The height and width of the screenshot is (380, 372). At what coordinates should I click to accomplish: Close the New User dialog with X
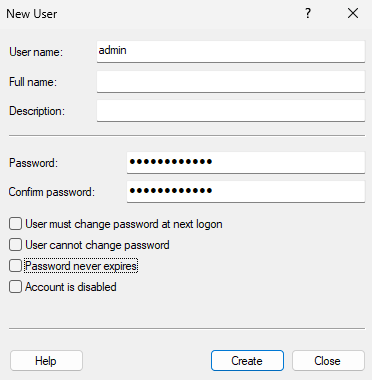click(353, 14)
